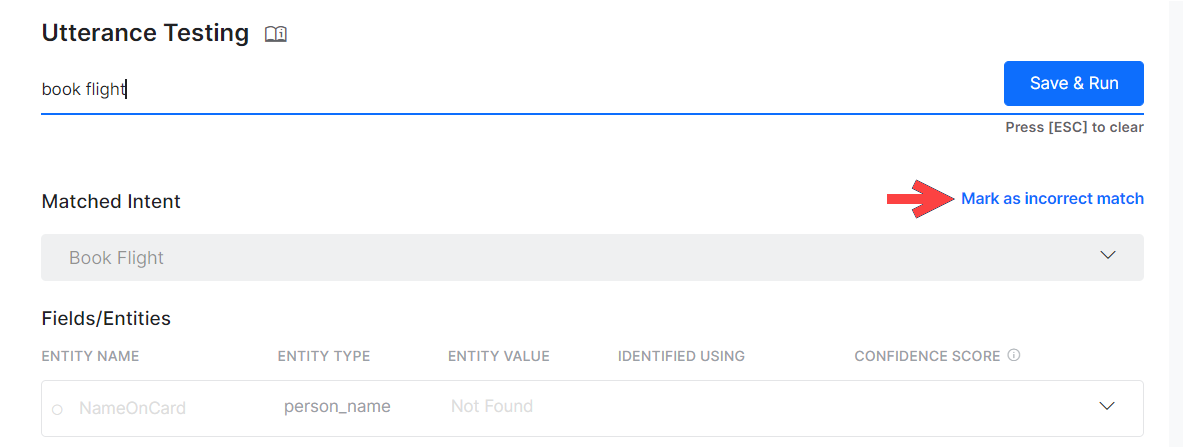This screenshot has height=448, width=1184.
Task: Open the Book Flight matched intent dropdown
Action: click(591, 258)
